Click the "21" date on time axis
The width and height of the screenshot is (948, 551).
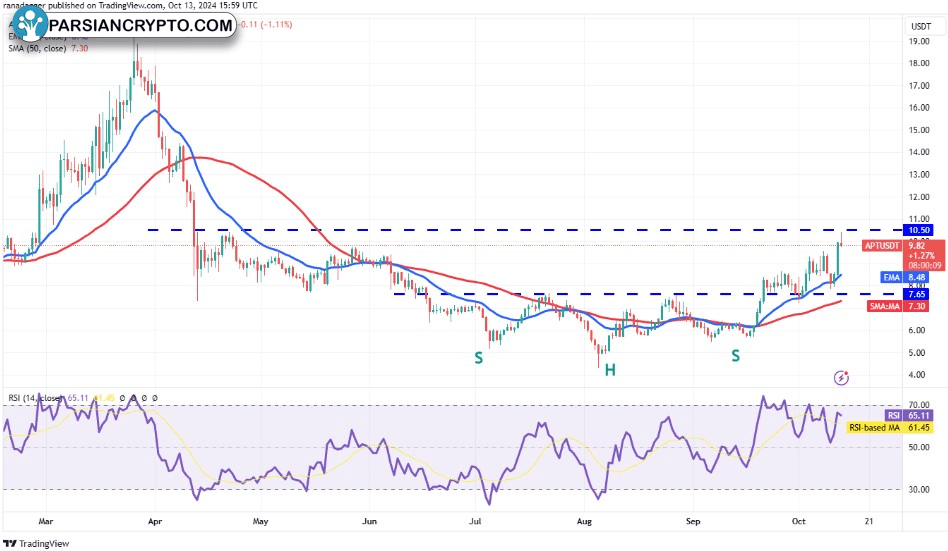coord(869,521)
